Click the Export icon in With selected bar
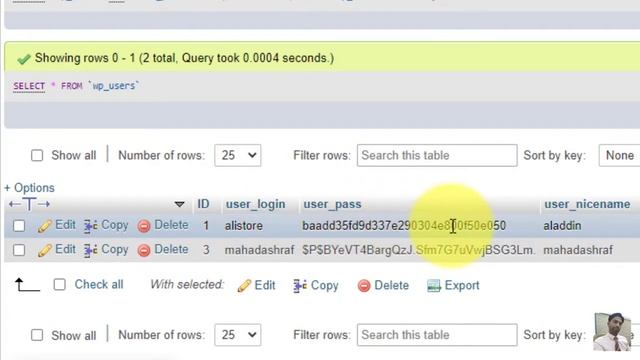Screen dimensions: 640x360 [x=433, y=286]
